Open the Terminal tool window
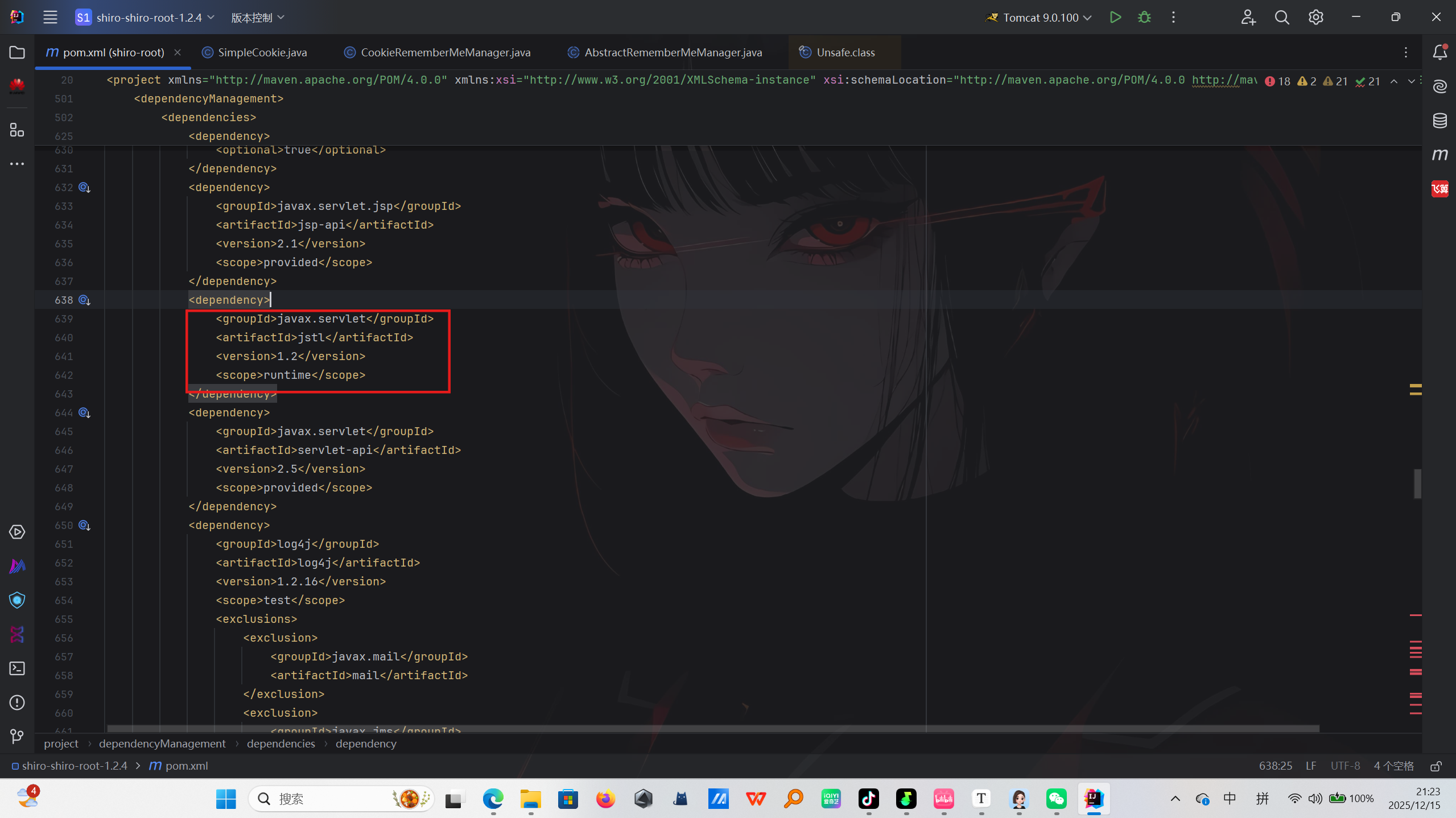1456x818 pixels. pyautogui.click(x=17, y=668)
